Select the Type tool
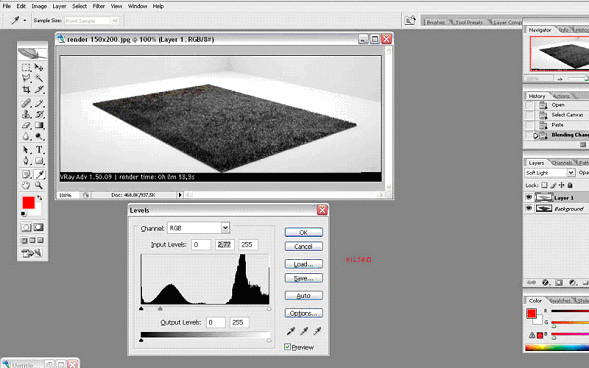This screenshot has width=589, height=368. click(x=39, y=150)
